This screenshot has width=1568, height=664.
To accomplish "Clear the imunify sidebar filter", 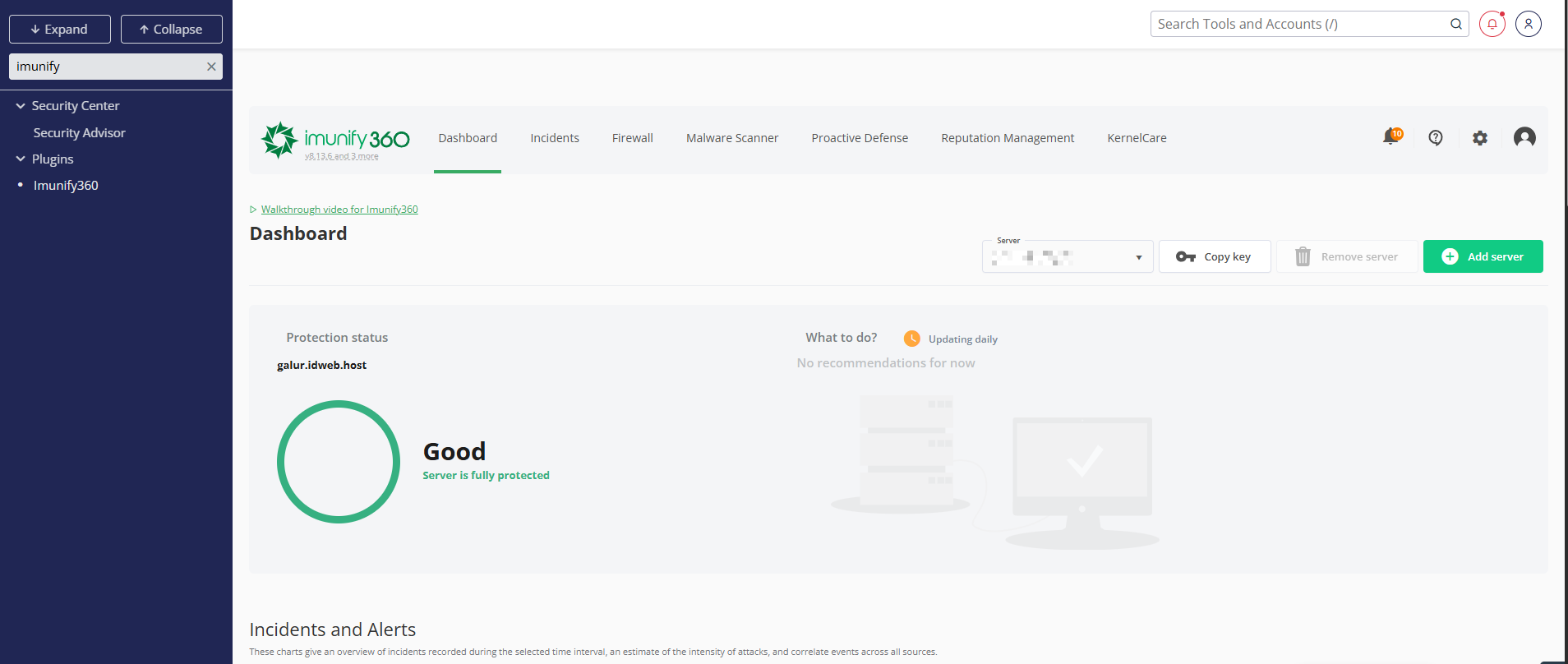I will coord(211,67).
